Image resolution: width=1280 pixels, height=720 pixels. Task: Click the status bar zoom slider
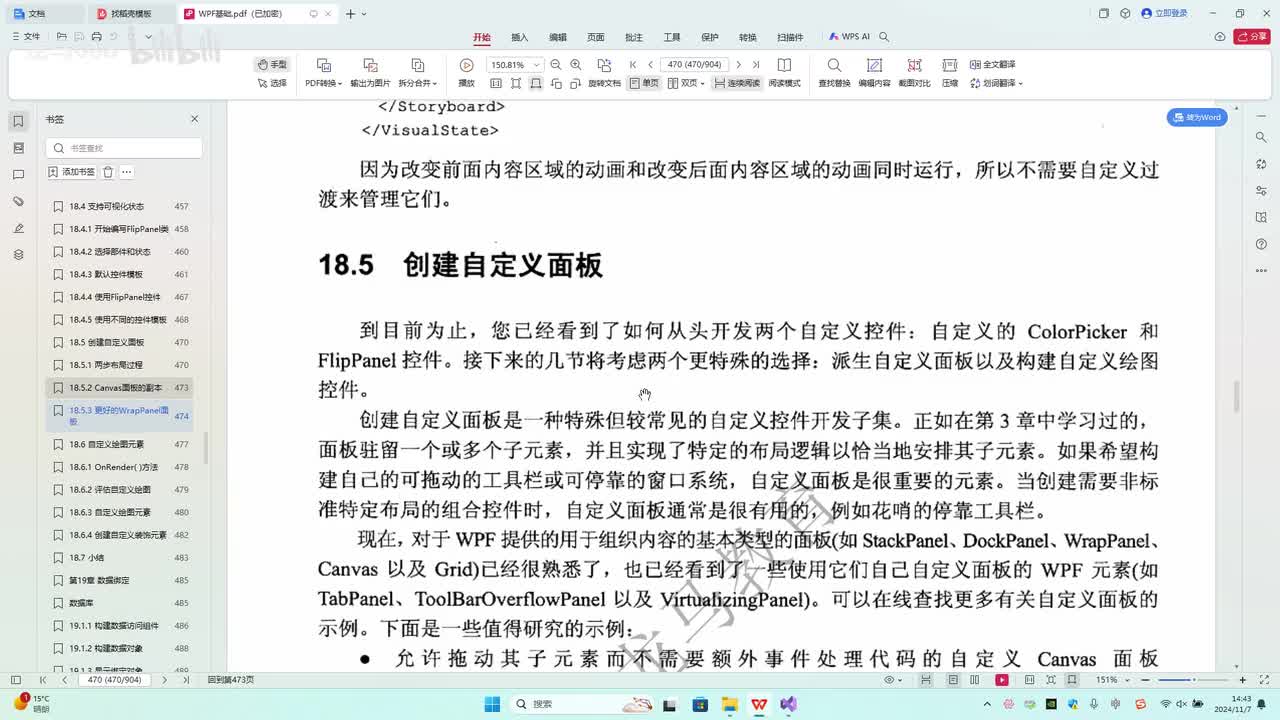coord(1192,680)
